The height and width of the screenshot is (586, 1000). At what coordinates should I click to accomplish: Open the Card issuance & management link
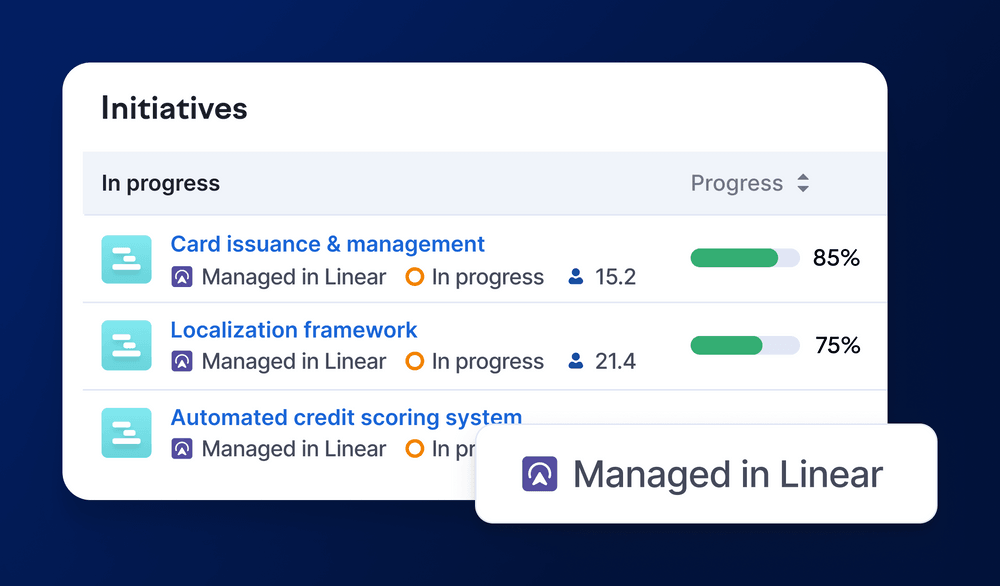tap(328, 244)
